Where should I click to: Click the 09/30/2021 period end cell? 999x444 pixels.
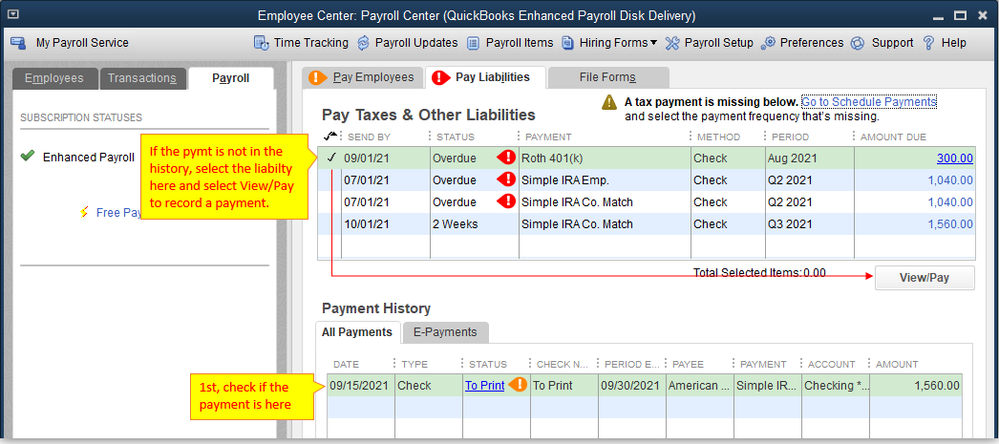632,385
